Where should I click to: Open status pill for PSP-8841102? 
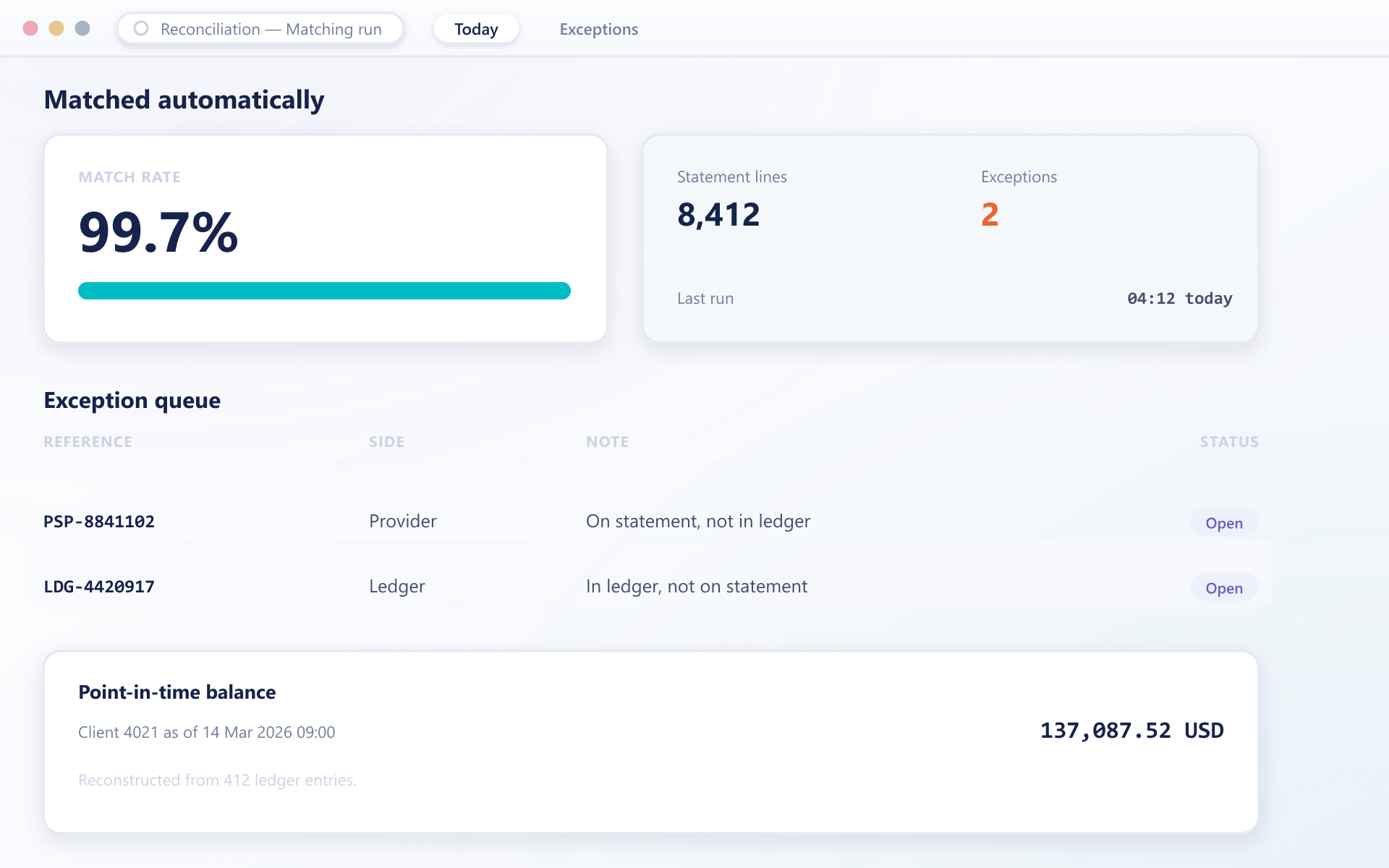pos(1224,523)
